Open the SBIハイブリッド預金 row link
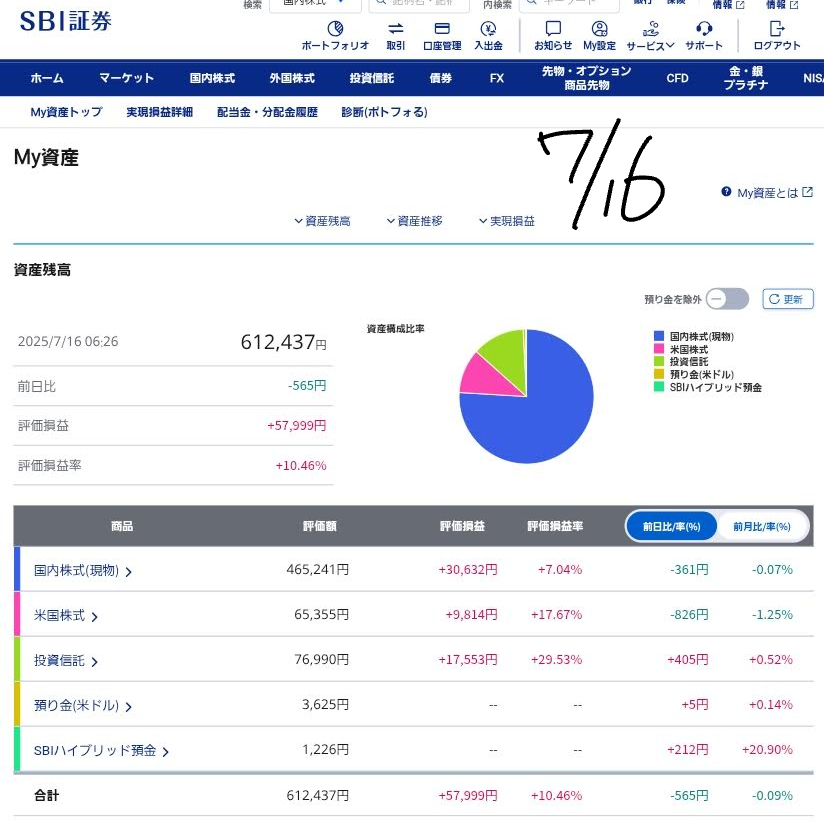This screenshot has height=827, width=824. point(95,751)
